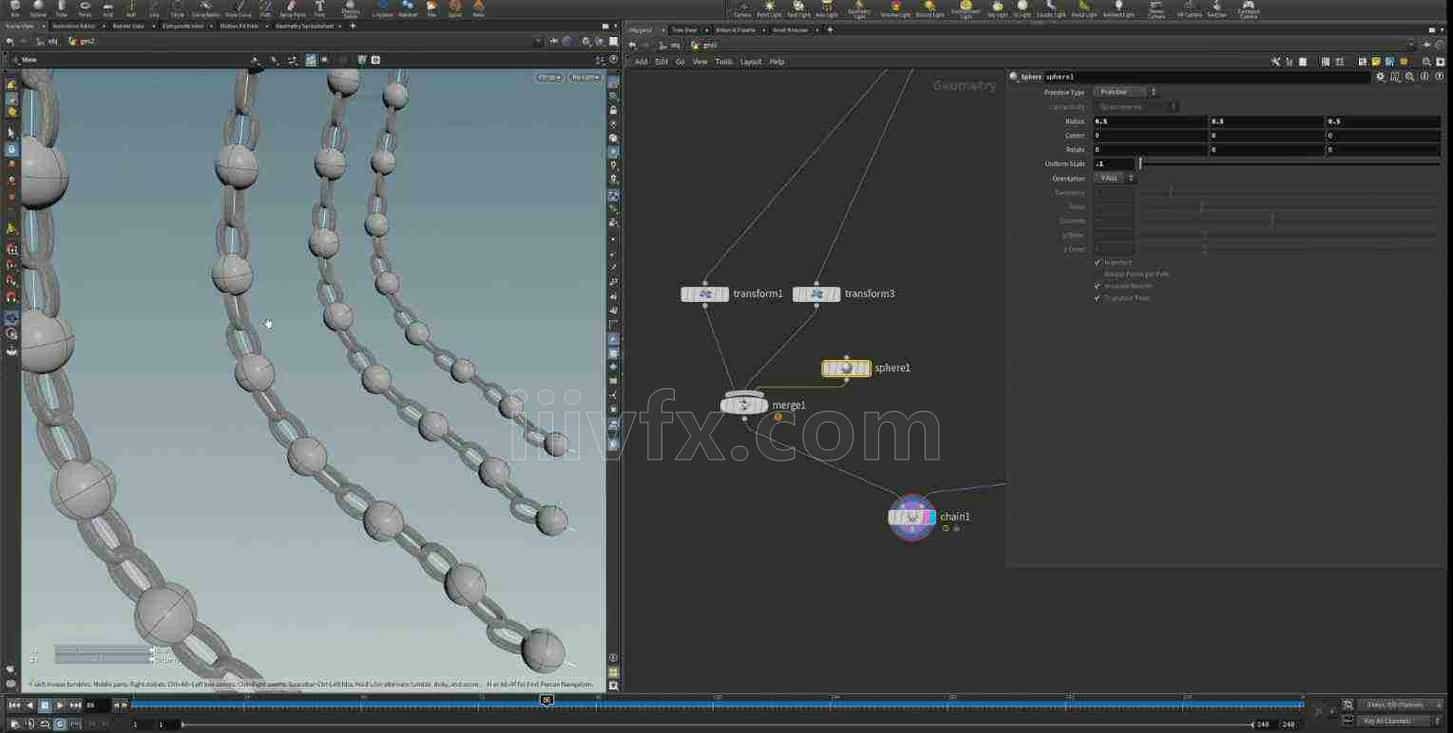The width and height of the screenshot is (1453, 733).
Task: Open the Orientation axis dropdown
Action: pos(1113,177)
